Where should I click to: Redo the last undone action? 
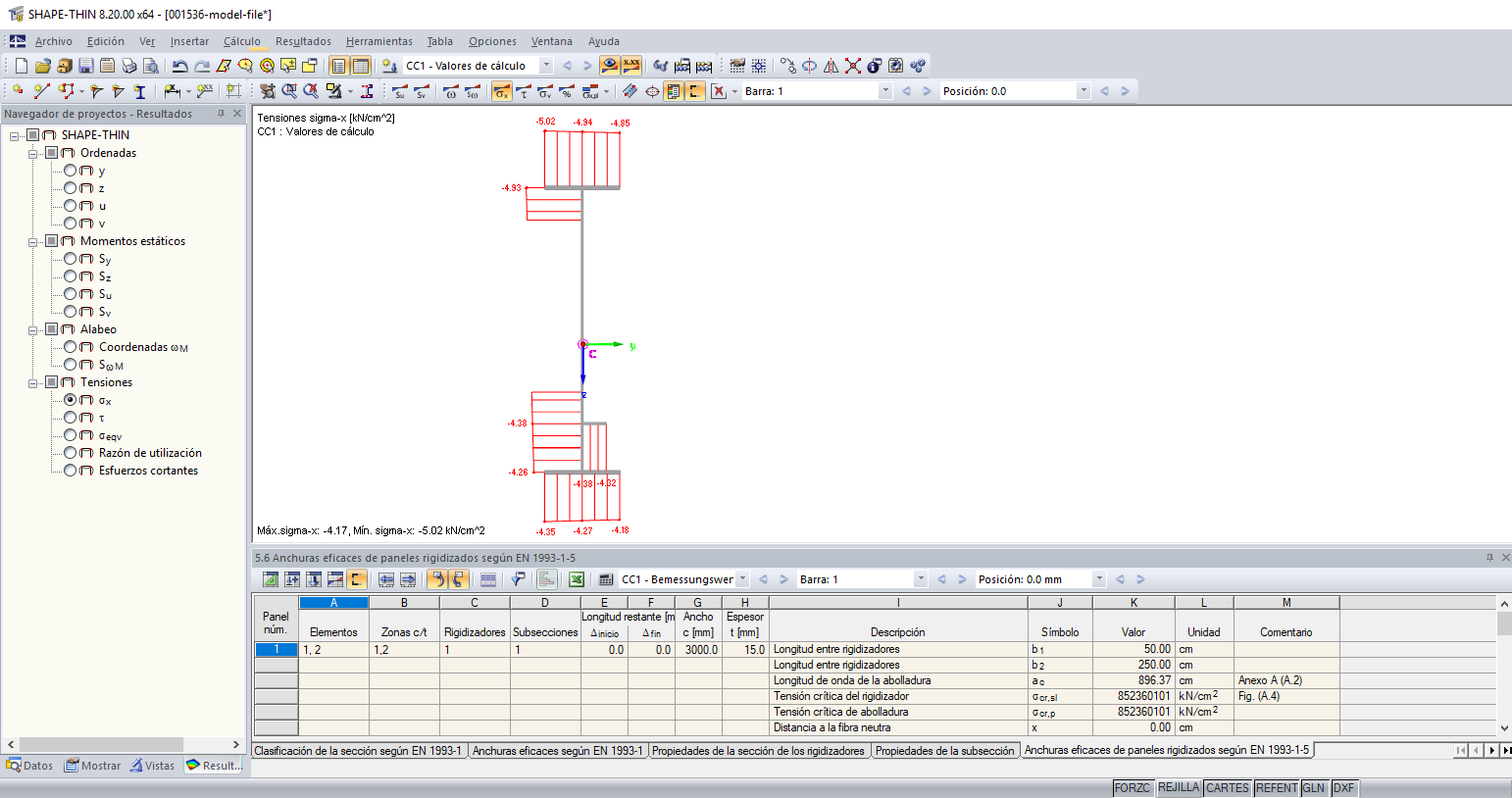click(201, 66)
